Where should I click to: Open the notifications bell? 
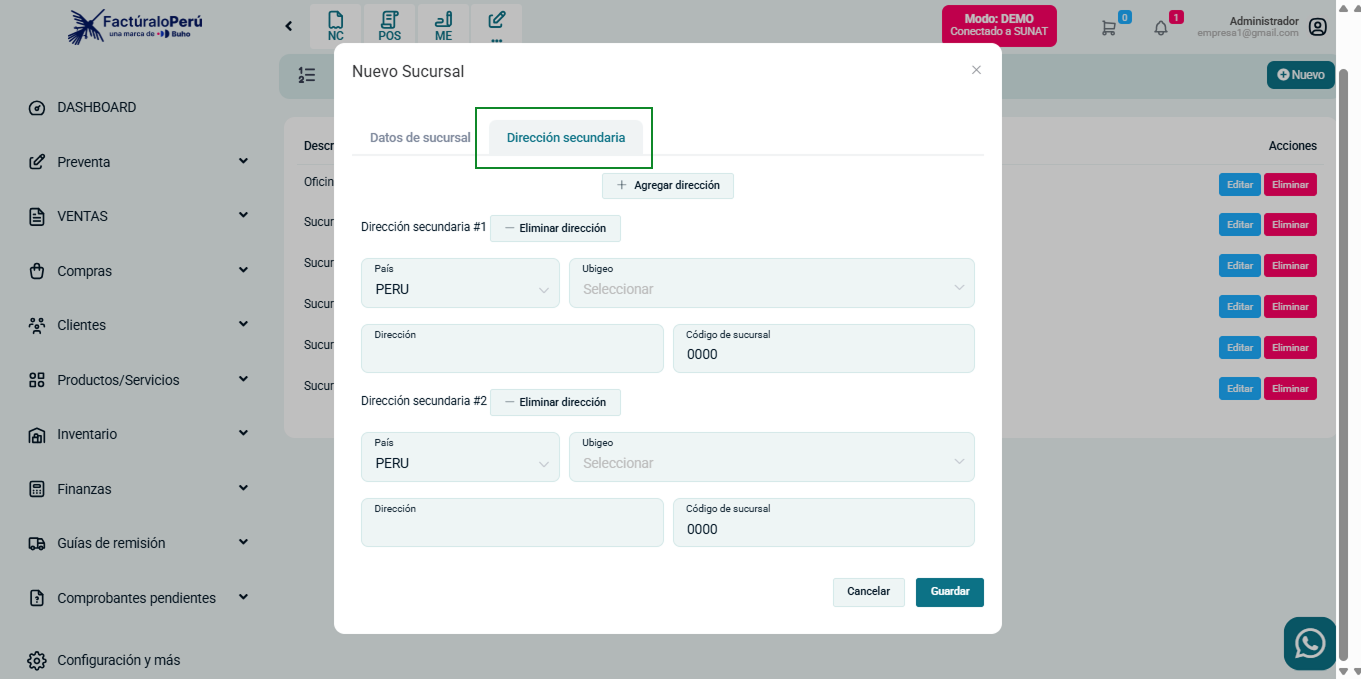[x=1161, y=28]
